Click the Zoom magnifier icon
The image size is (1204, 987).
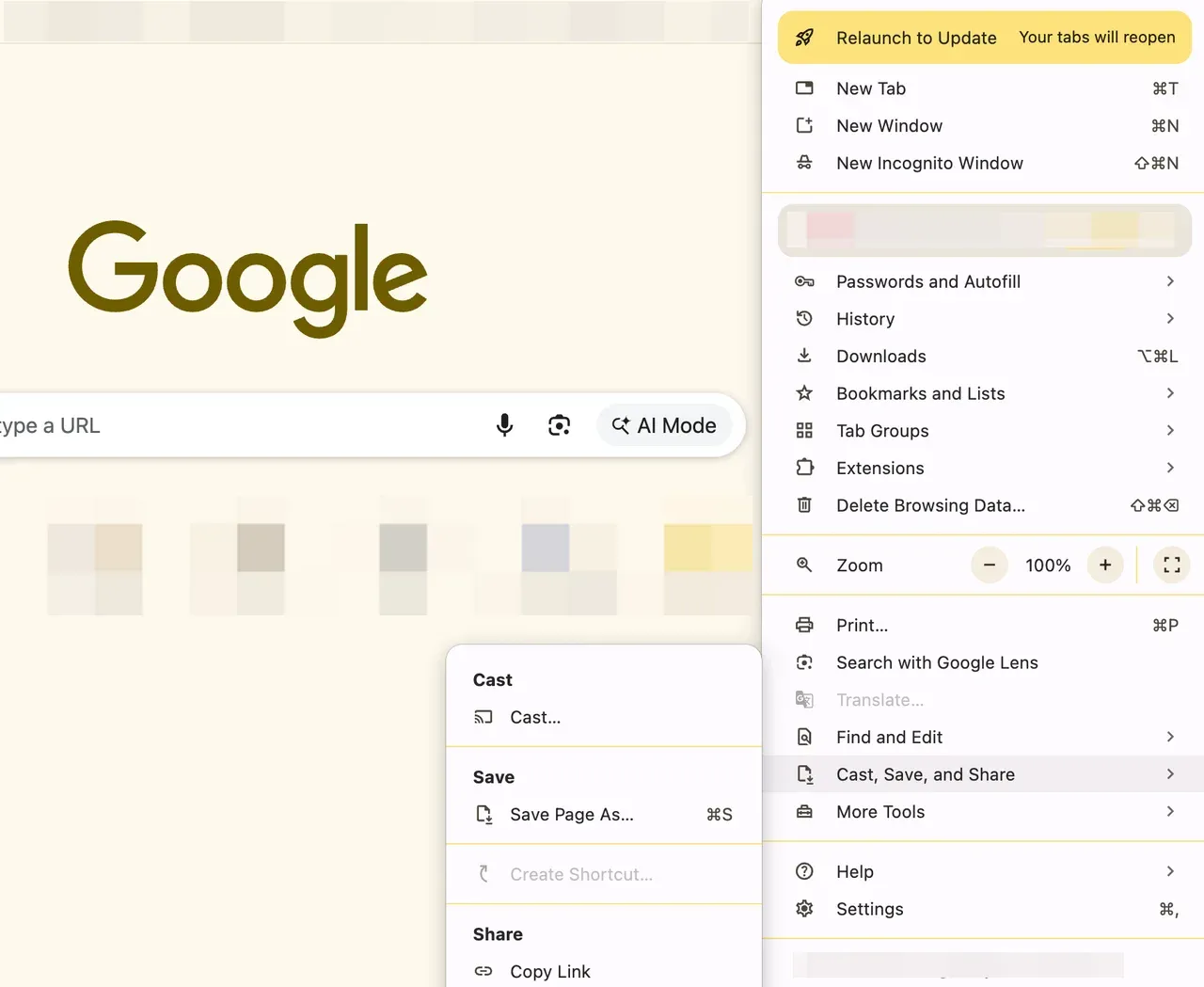(804, 565)
